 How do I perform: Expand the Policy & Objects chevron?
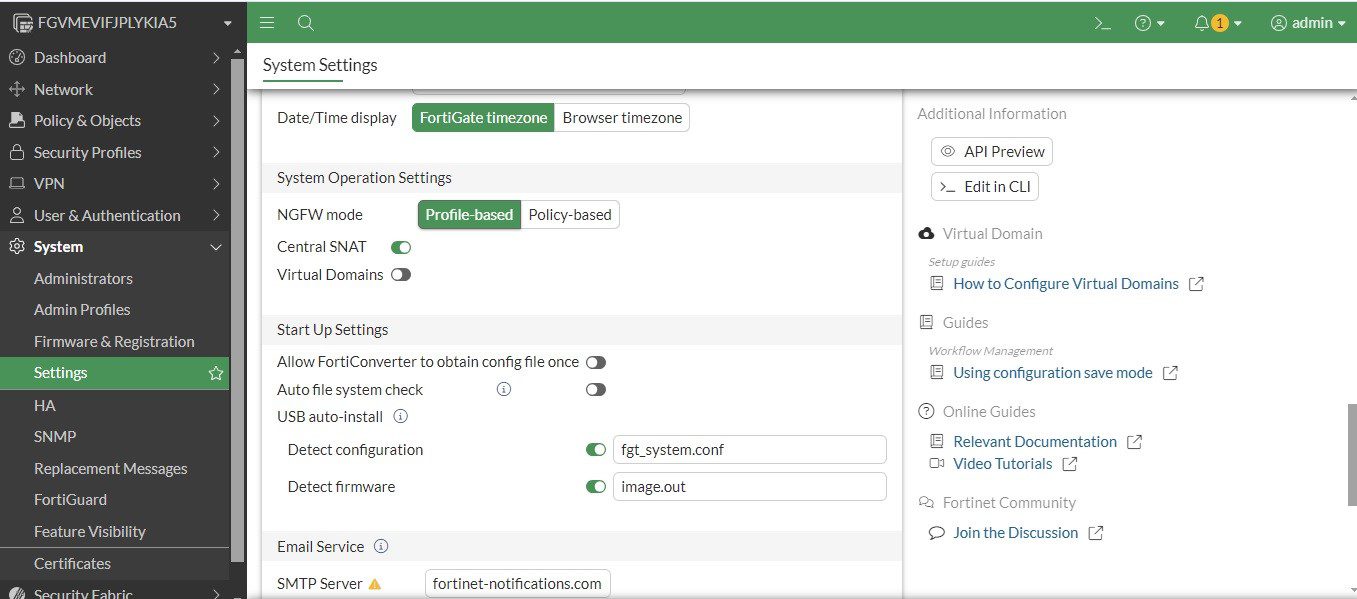pyautogui.click(x=216, y=120)
